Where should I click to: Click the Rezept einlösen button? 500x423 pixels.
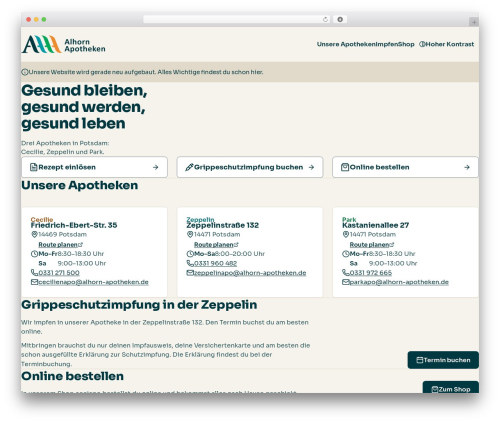[95, 167]
